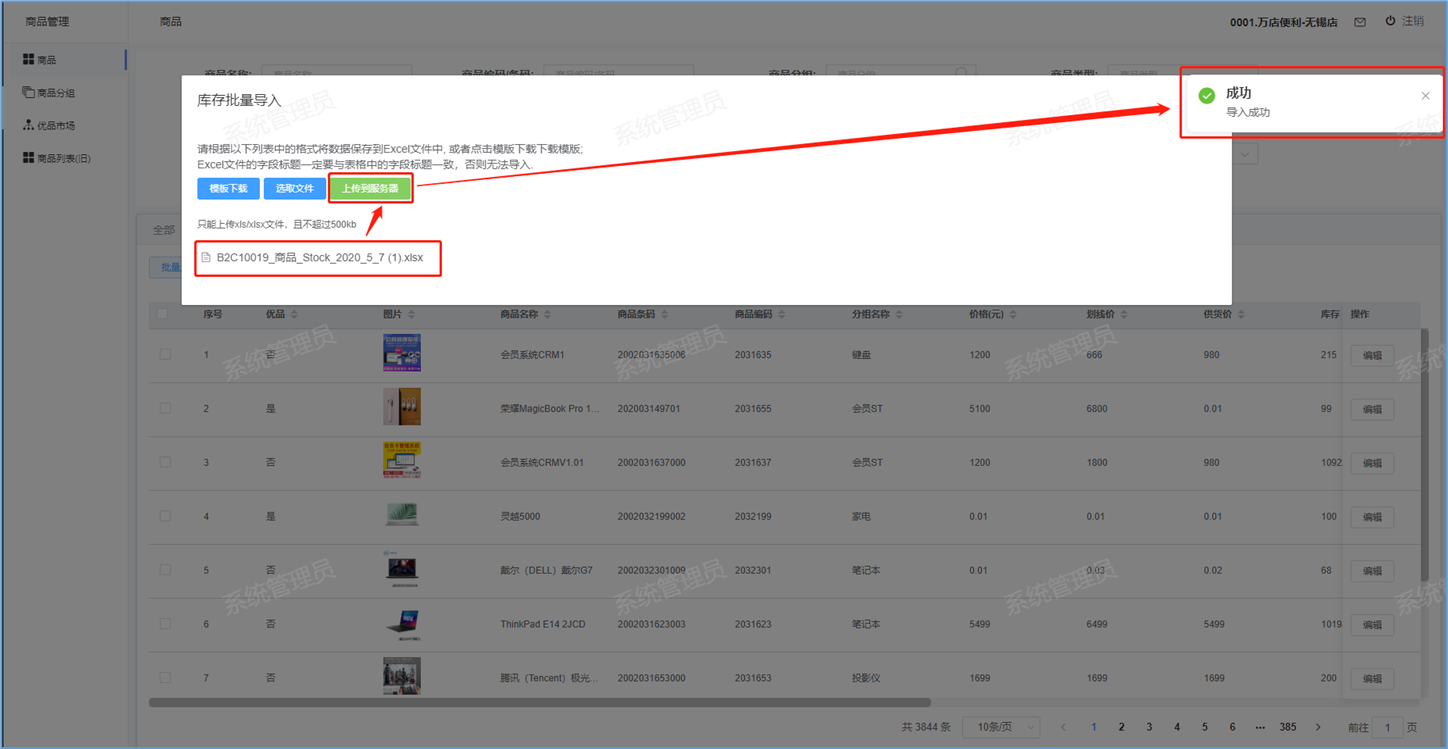Viewport: 1448px width, 749px height.
Task: Click 编辑 for 会员系统CRMV1.01
Action: [x=1372, y=463]
